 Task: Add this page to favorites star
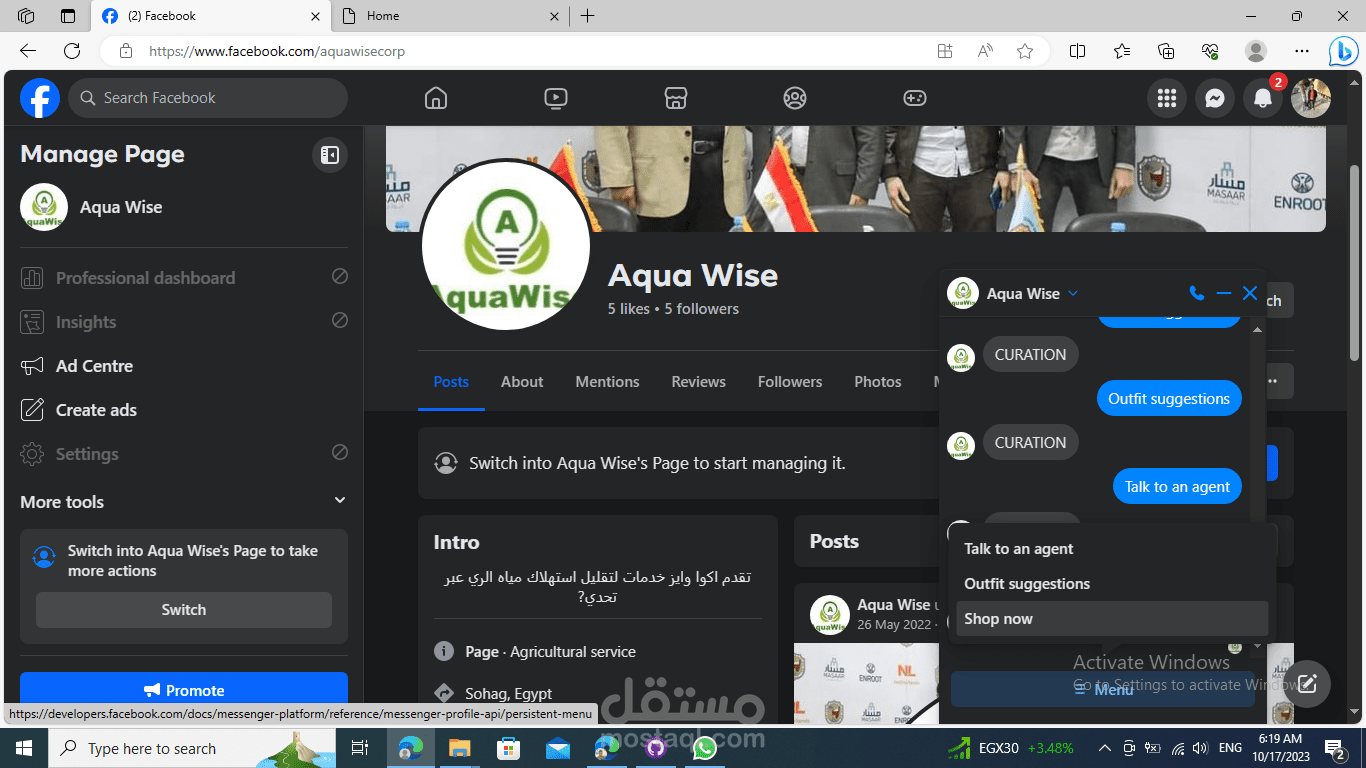[1025, 51]
